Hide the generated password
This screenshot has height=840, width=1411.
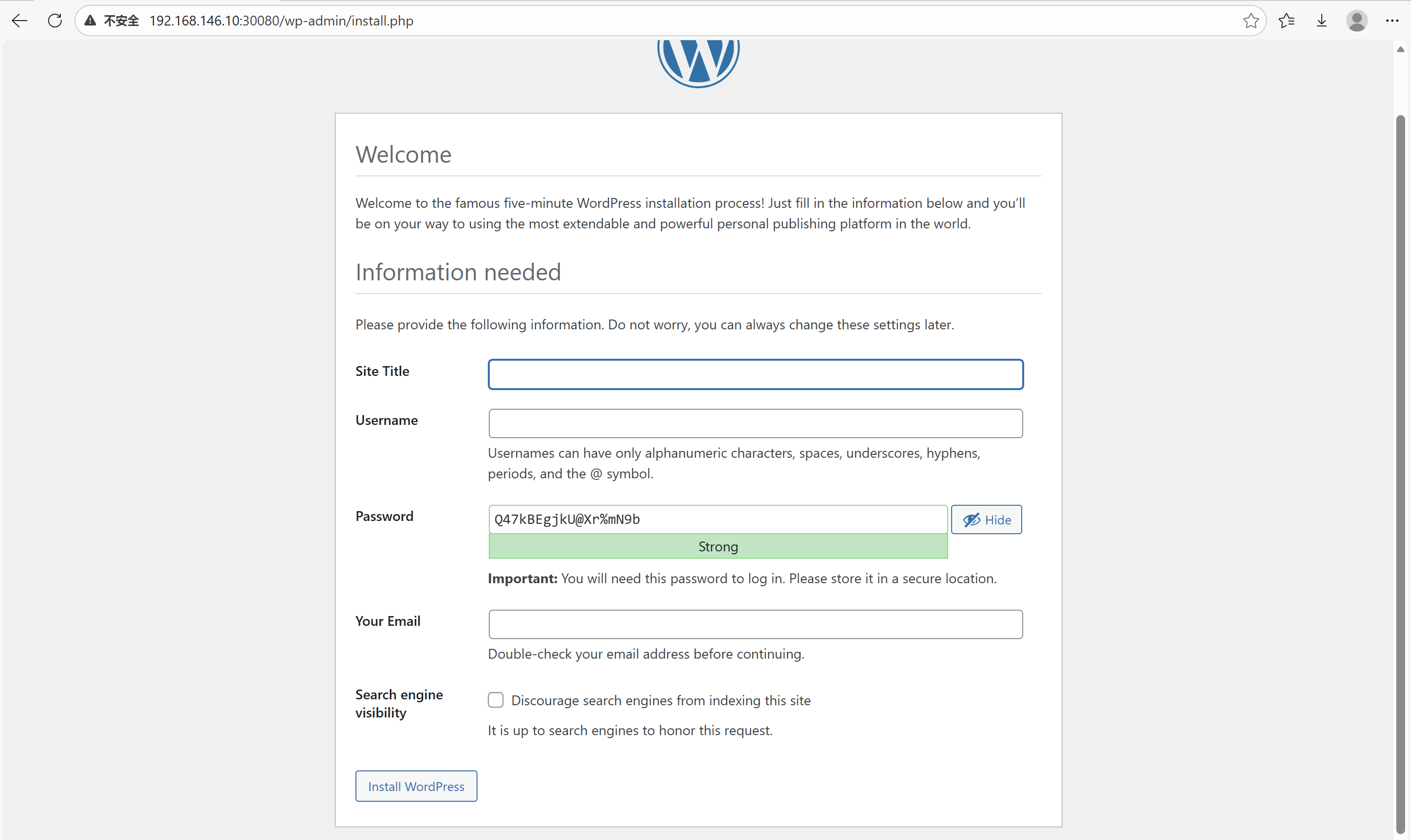pos(986,519)
